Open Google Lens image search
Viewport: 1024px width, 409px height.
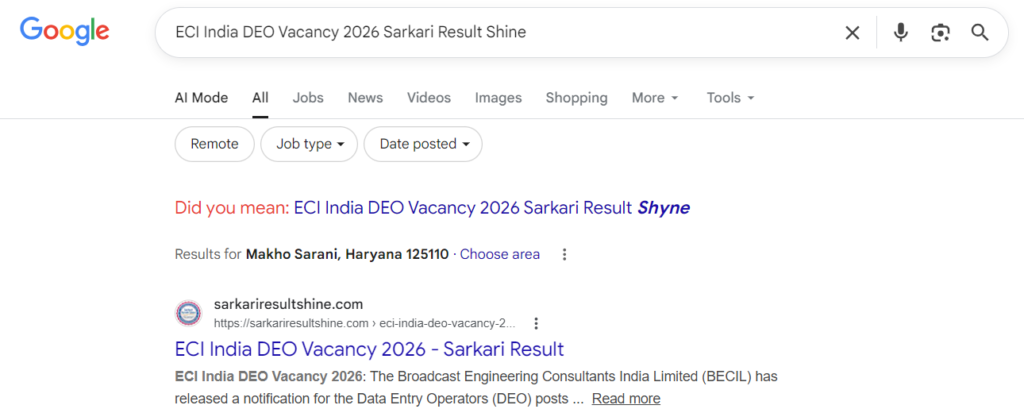click(x=940, y=32)
